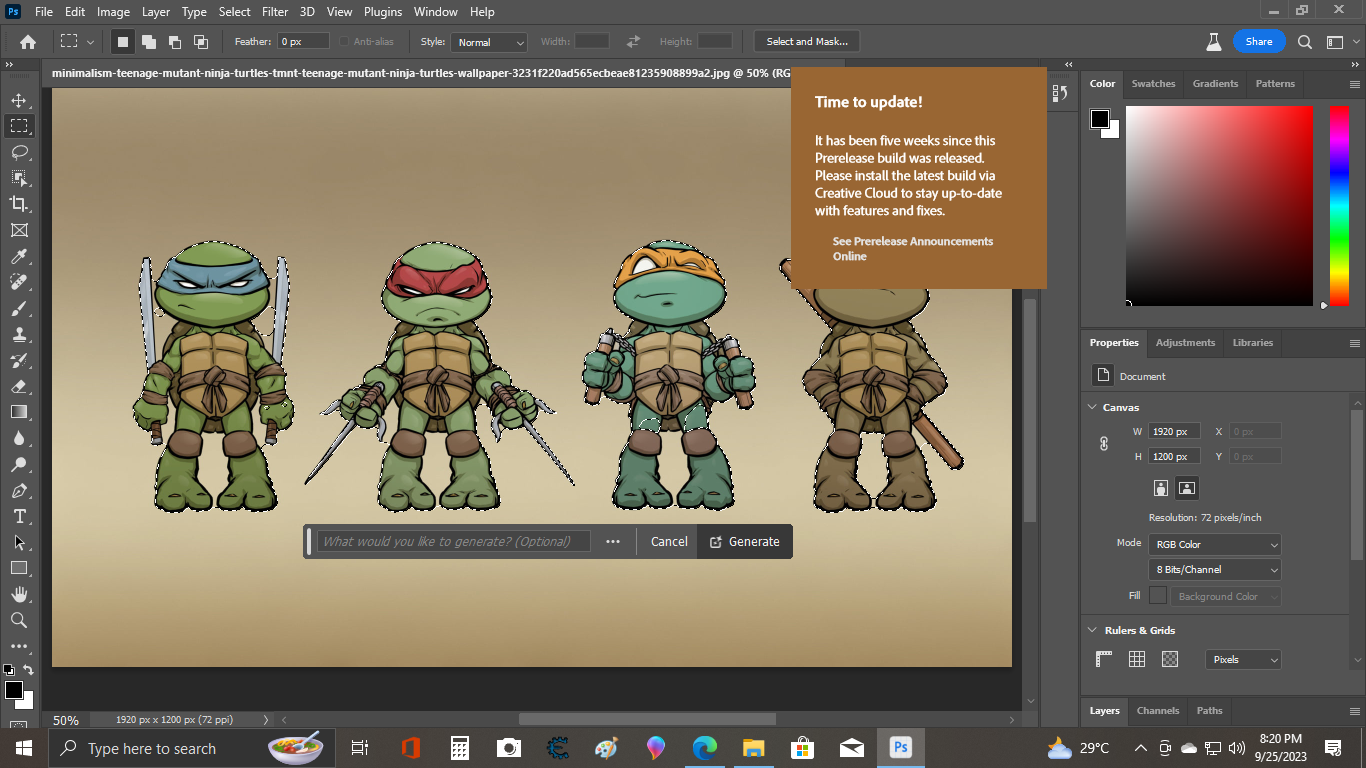Switch to the Adjustments tab

[x=1185, y=343]
